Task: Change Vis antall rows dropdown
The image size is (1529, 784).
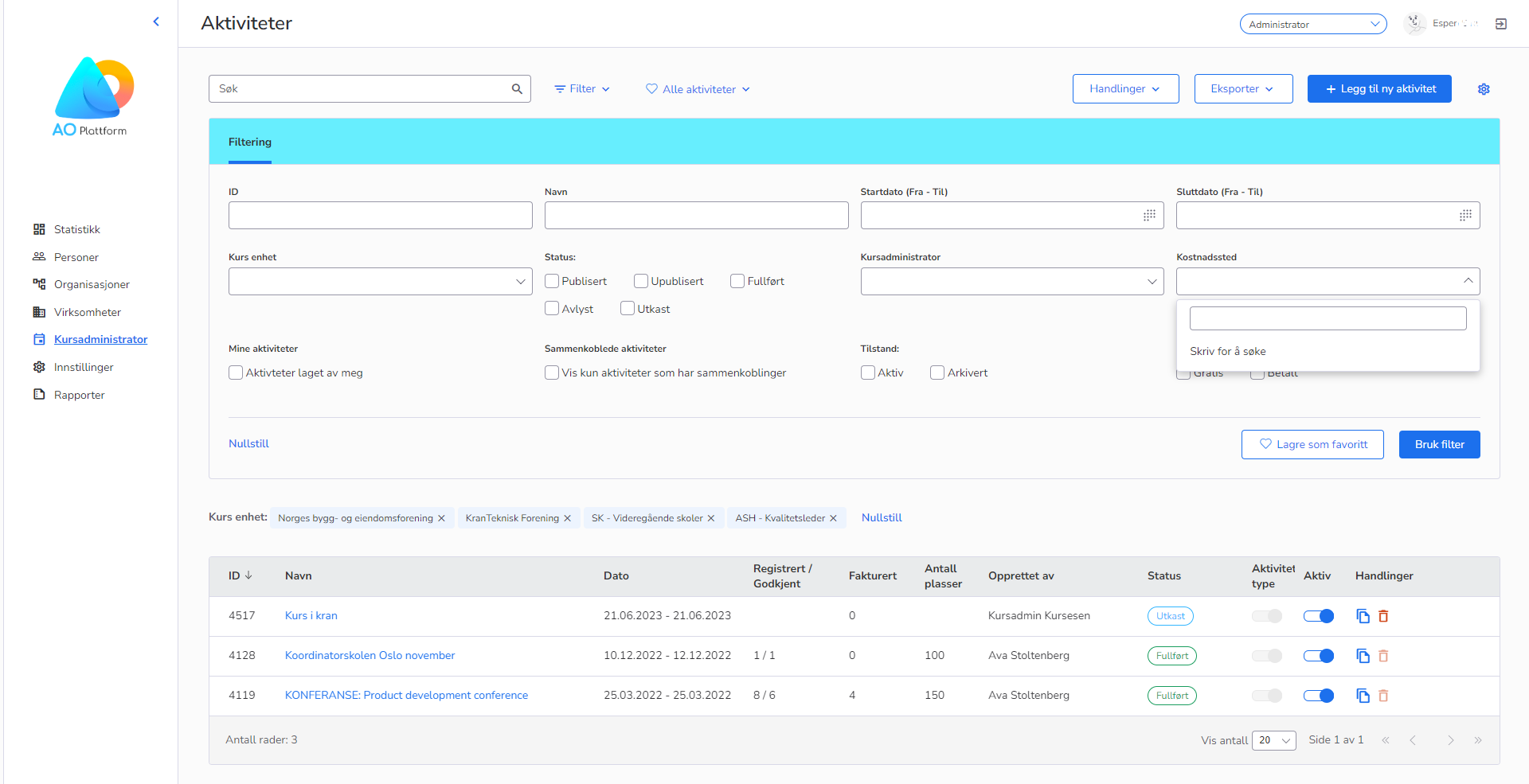Action: pos(1274,740)
